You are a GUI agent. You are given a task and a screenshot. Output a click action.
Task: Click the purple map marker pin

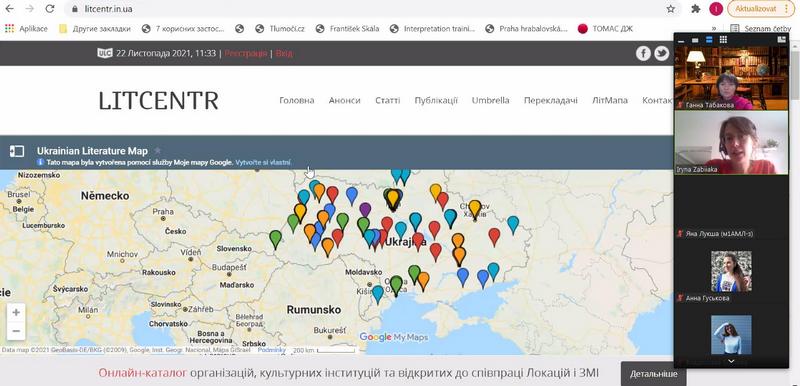[x=365, y=209]
